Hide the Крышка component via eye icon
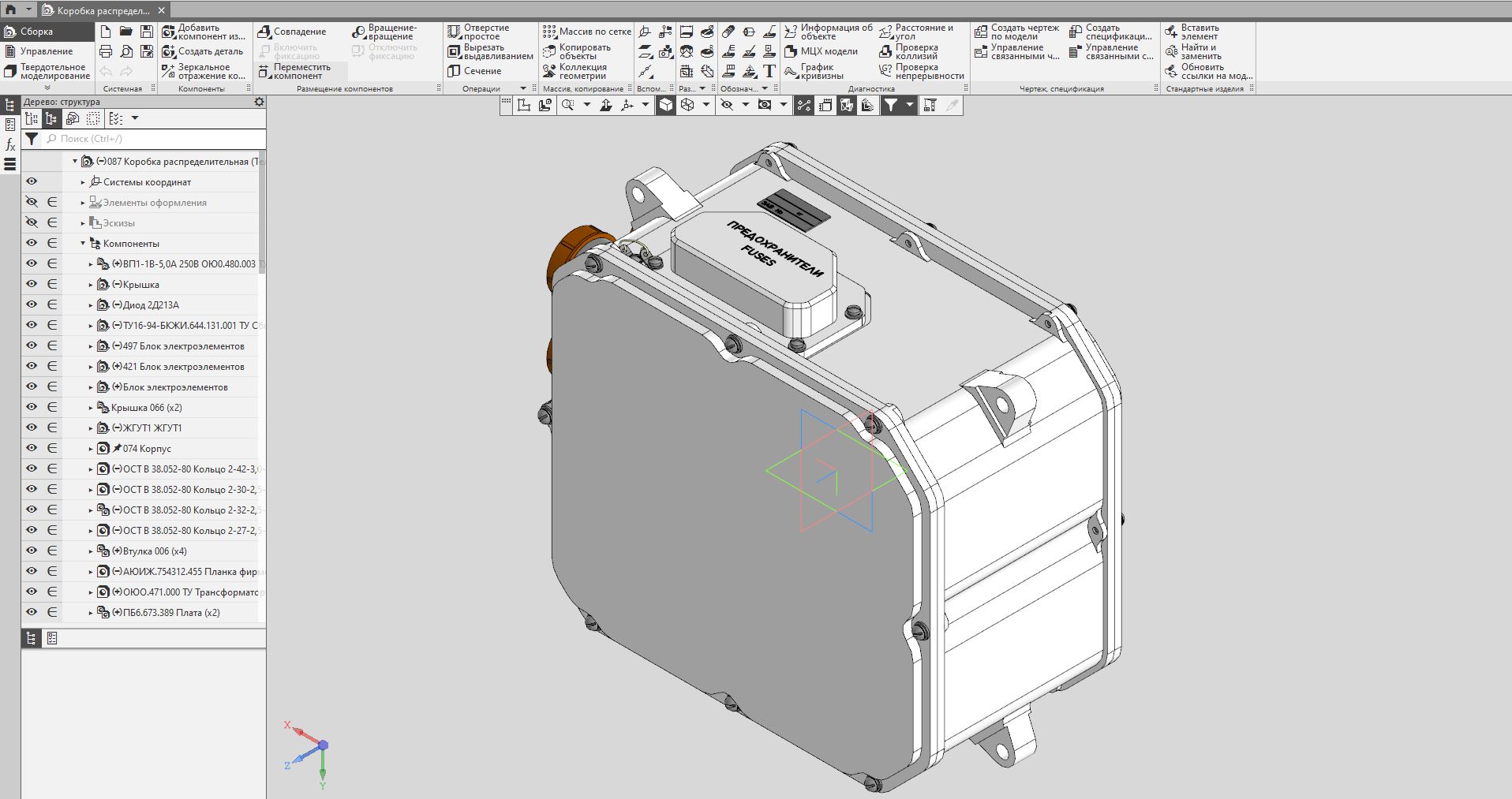The image size is (1512, 799). click(x=32, y=284)
